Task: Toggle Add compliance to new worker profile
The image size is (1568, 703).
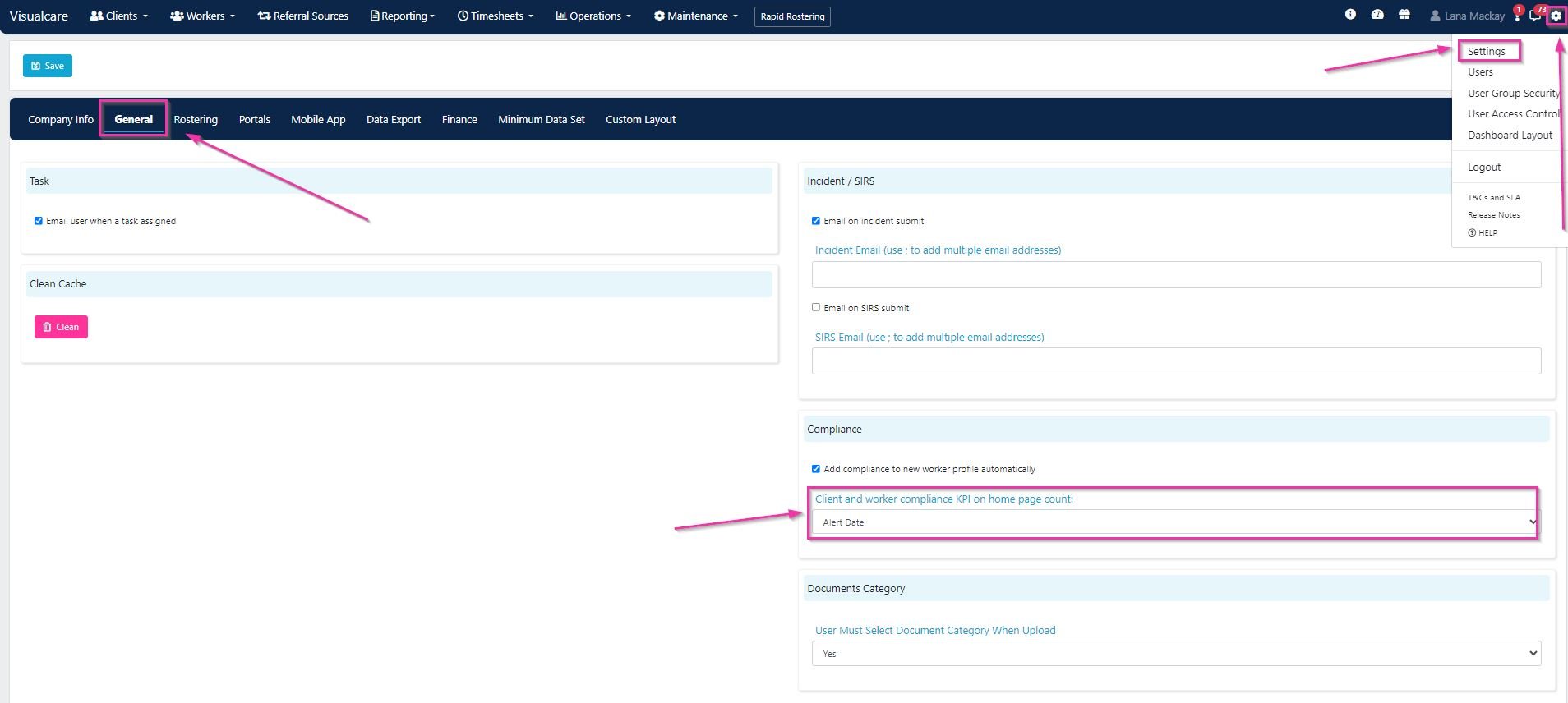Action: pyautogui.click(x=816, y=469)
